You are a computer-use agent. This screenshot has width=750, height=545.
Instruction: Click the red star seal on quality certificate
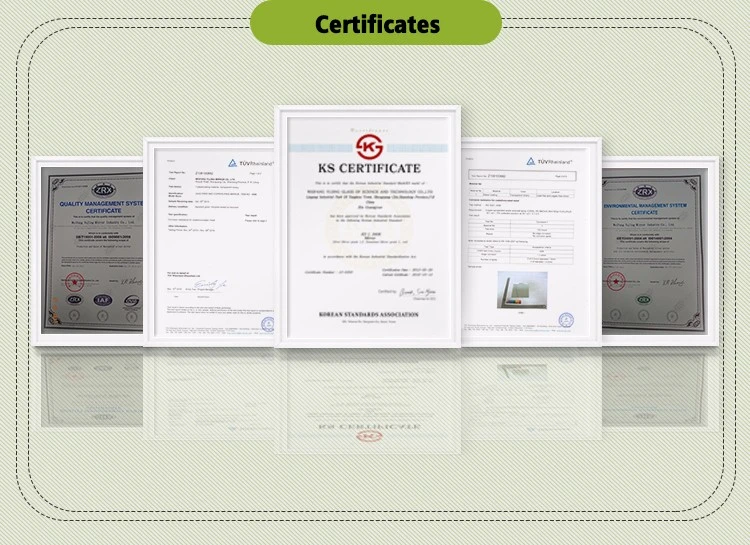coord(75,282)
